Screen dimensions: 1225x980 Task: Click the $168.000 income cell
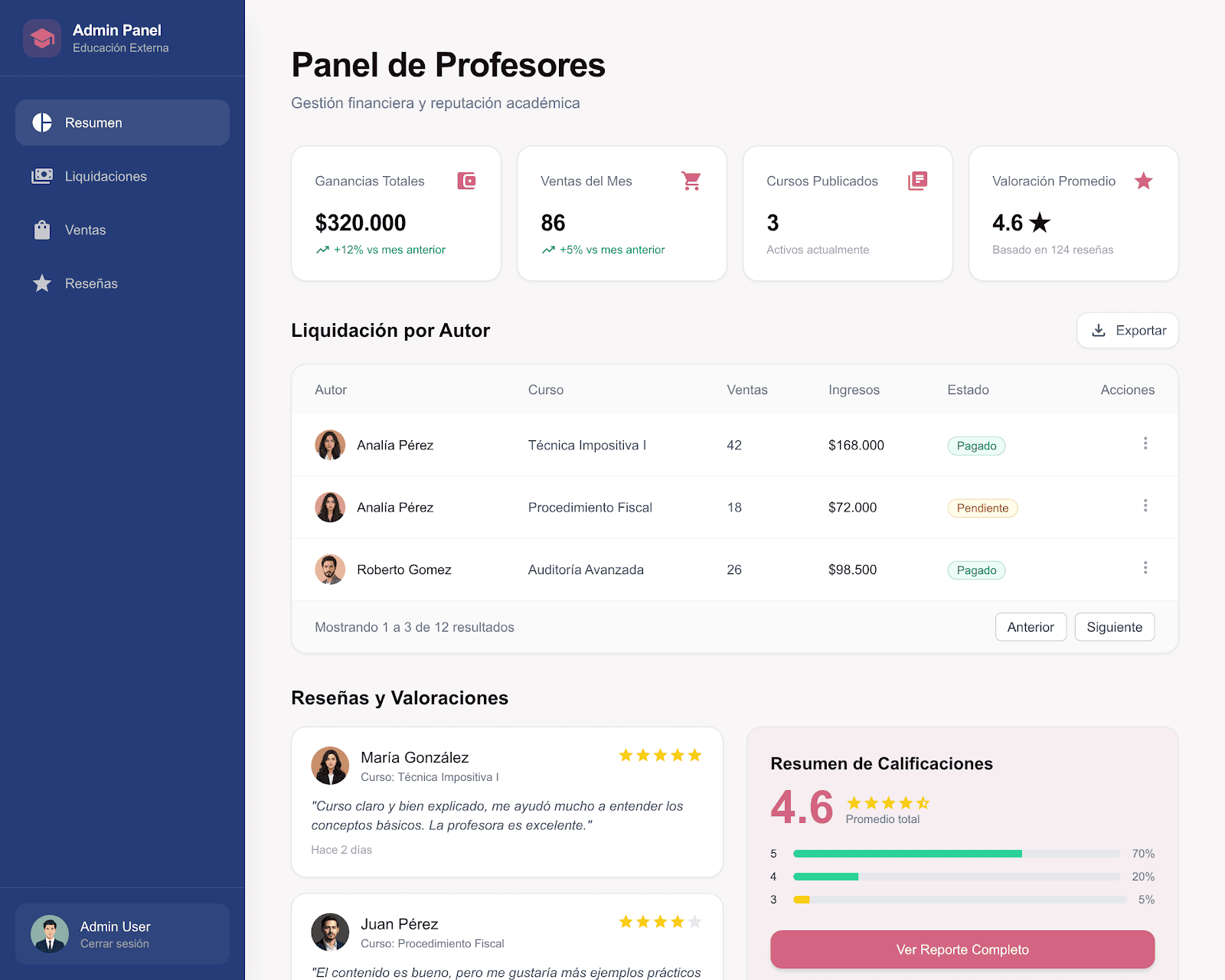tap(856, 446)
